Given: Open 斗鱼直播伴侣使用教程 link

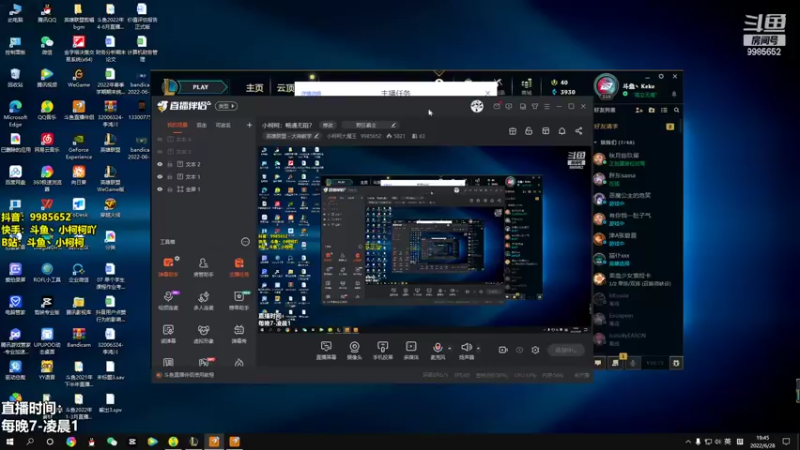Looking at the screenshot, I should click(189, 375).
